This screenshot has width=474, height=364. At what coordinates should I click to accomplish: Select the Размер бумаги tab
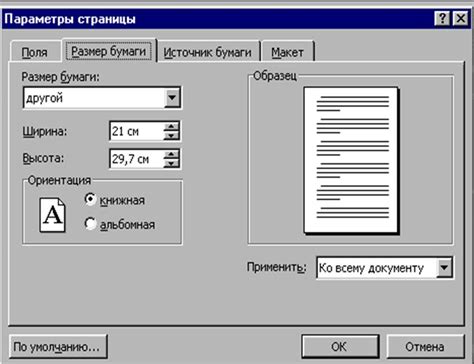tap(109, 51)
